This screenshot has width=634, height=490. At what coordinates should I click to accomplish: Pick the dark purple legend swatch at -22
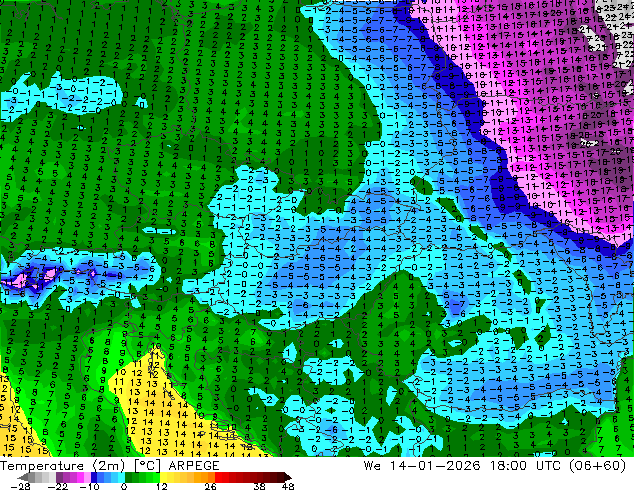point(59,477)
